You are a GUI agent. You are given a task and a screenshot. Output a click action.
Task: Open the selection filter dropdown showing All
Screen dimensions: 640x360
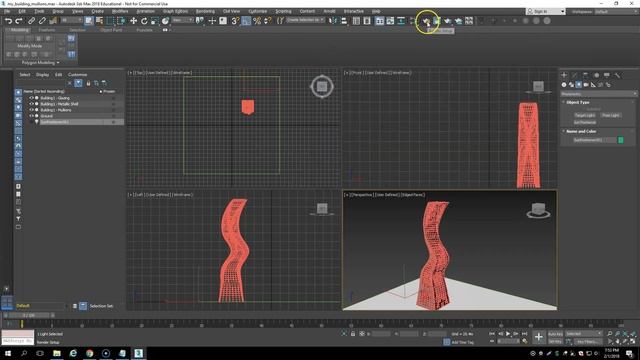click(x=71, y=20)
